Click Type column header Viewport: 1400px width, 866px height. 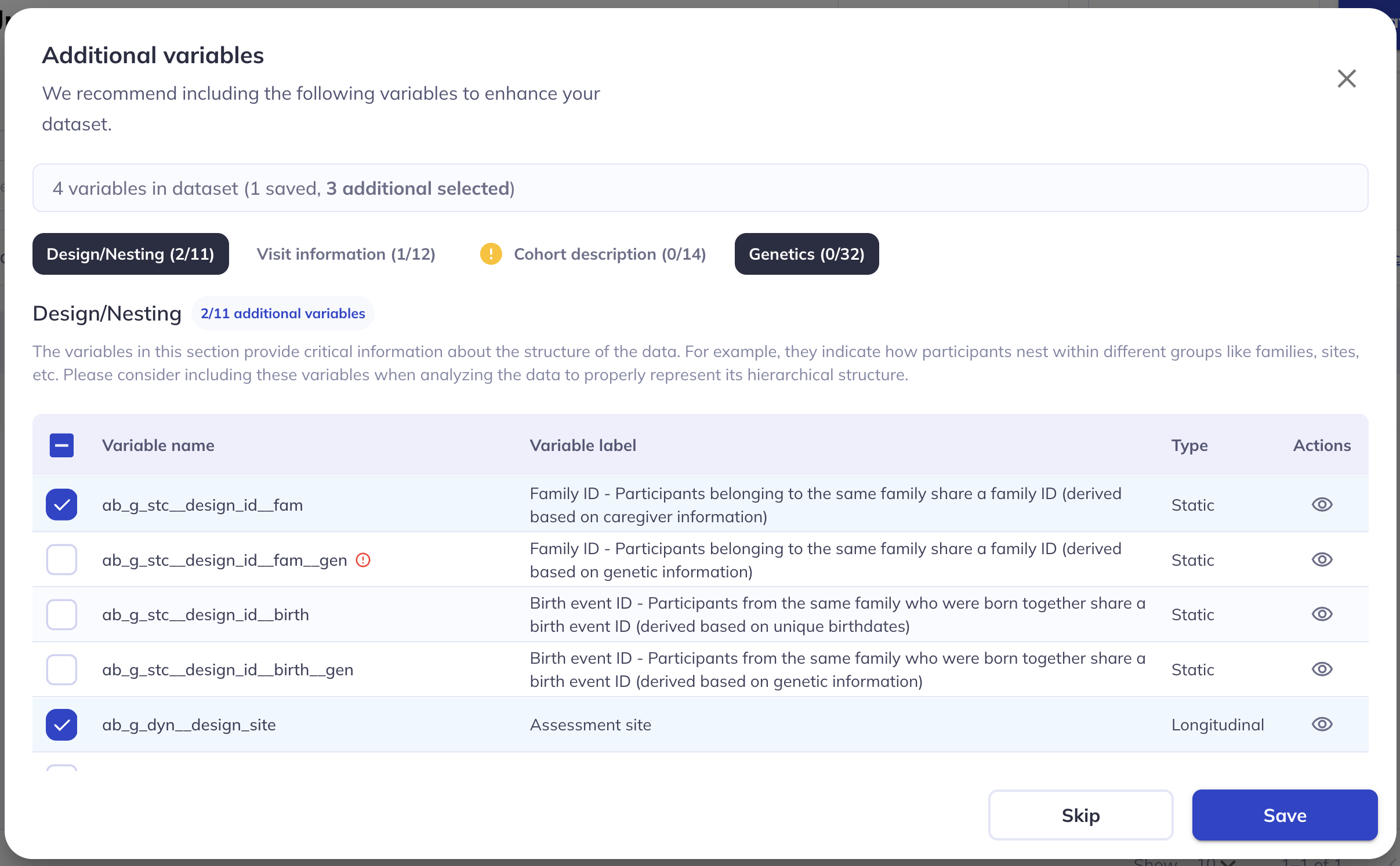pos(1189,445)
